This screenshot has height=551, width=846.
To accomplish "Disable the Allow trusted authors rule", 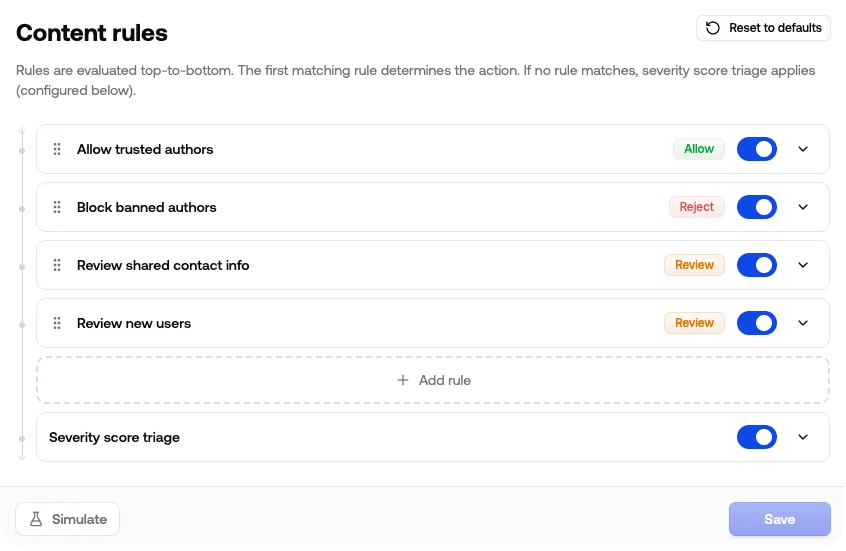I will 756,149.
